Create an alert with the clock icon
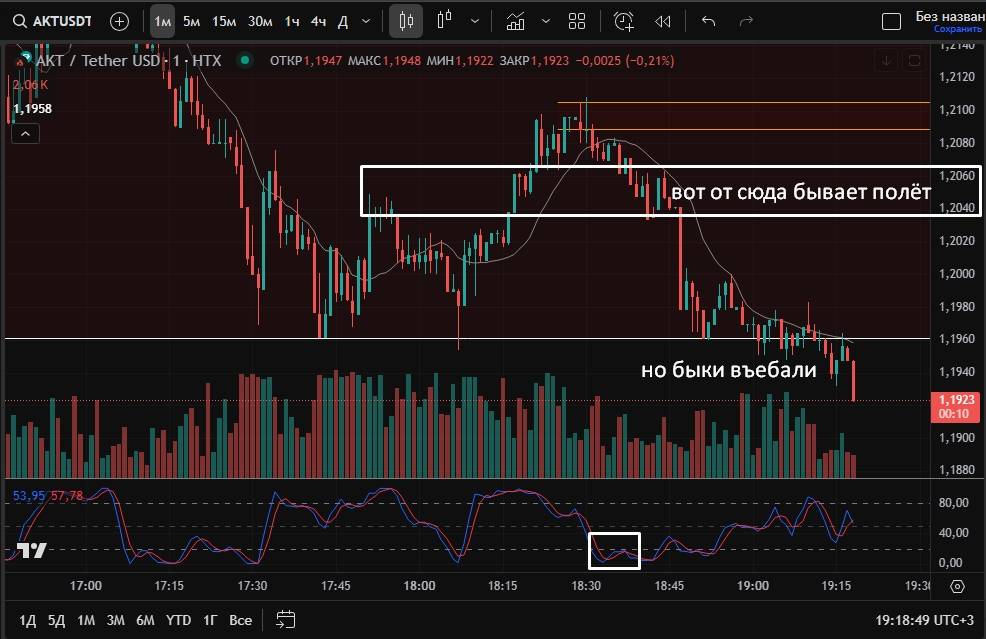 tap(624, 21)
